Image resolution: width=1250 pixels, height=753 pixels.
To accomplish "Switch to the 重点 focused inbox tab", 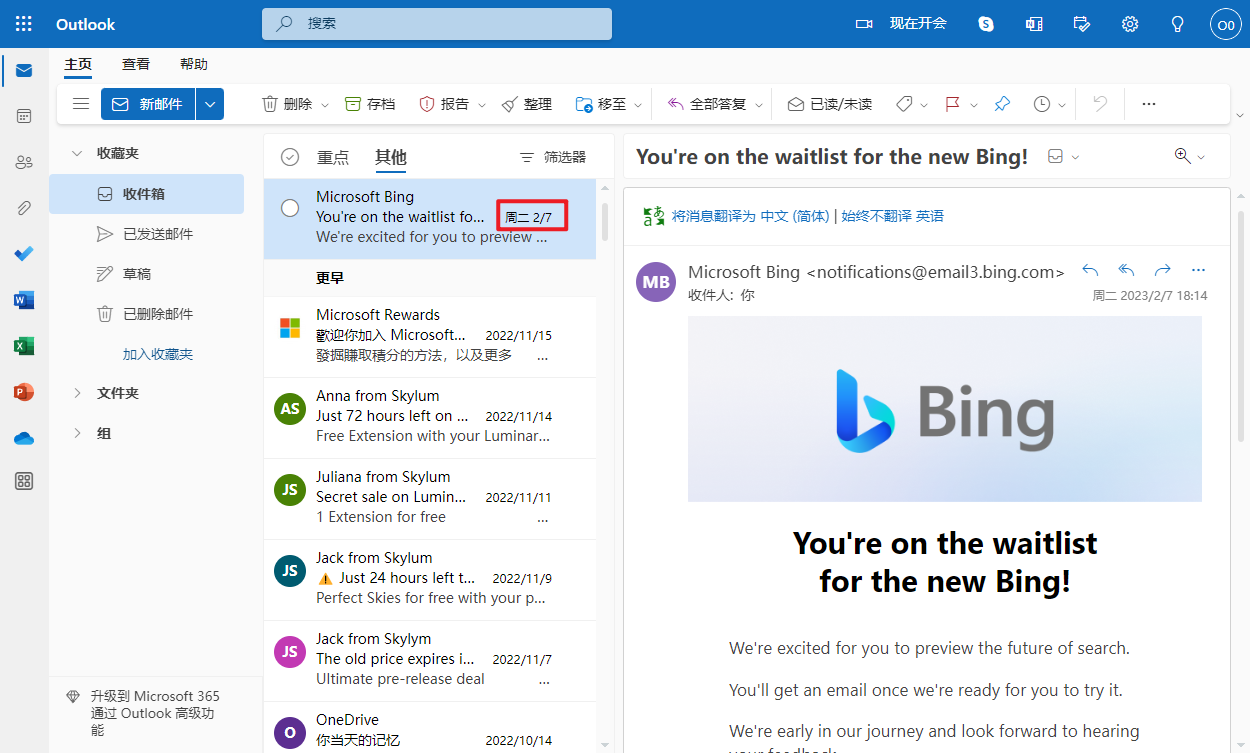I will tap(333, 157).
